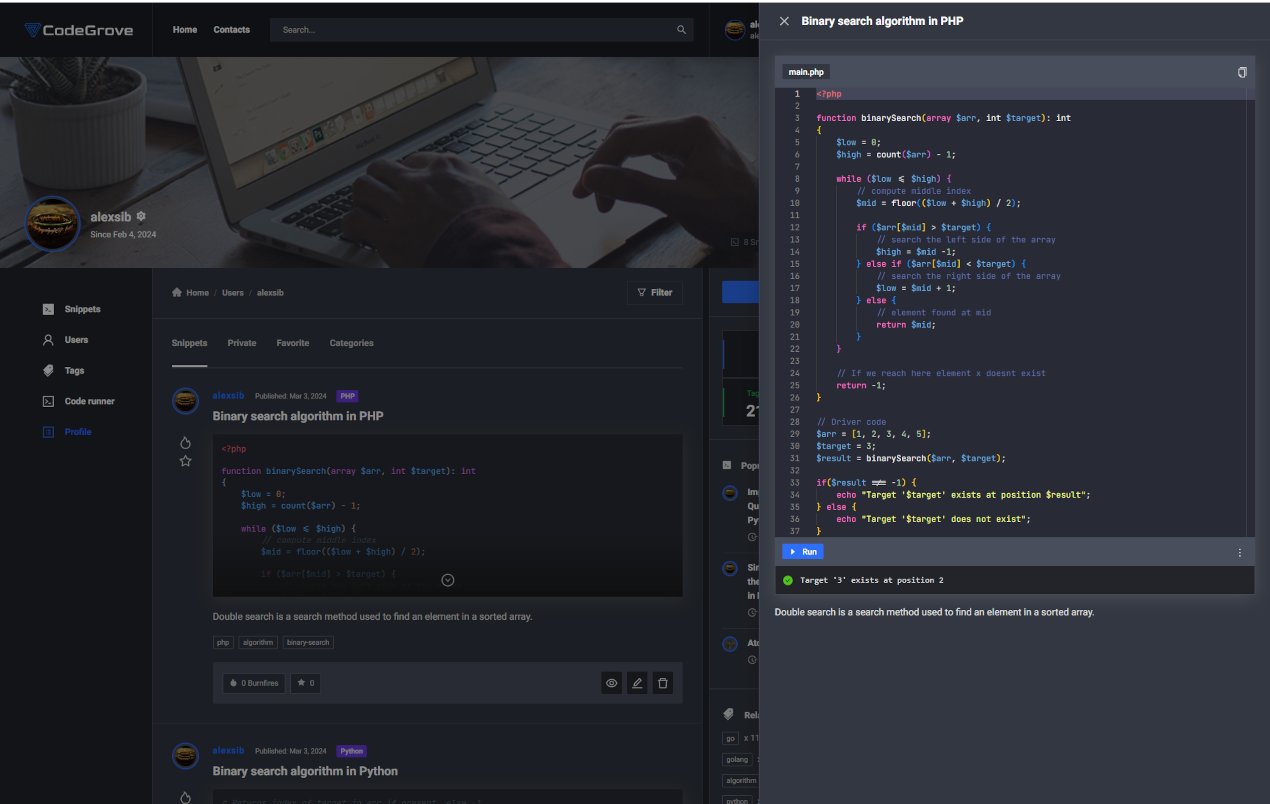The width and height of the screenshot is (1270, 804).
Task: Toggle favorite star on PHP snippet
Action: (x=185, y=461)
